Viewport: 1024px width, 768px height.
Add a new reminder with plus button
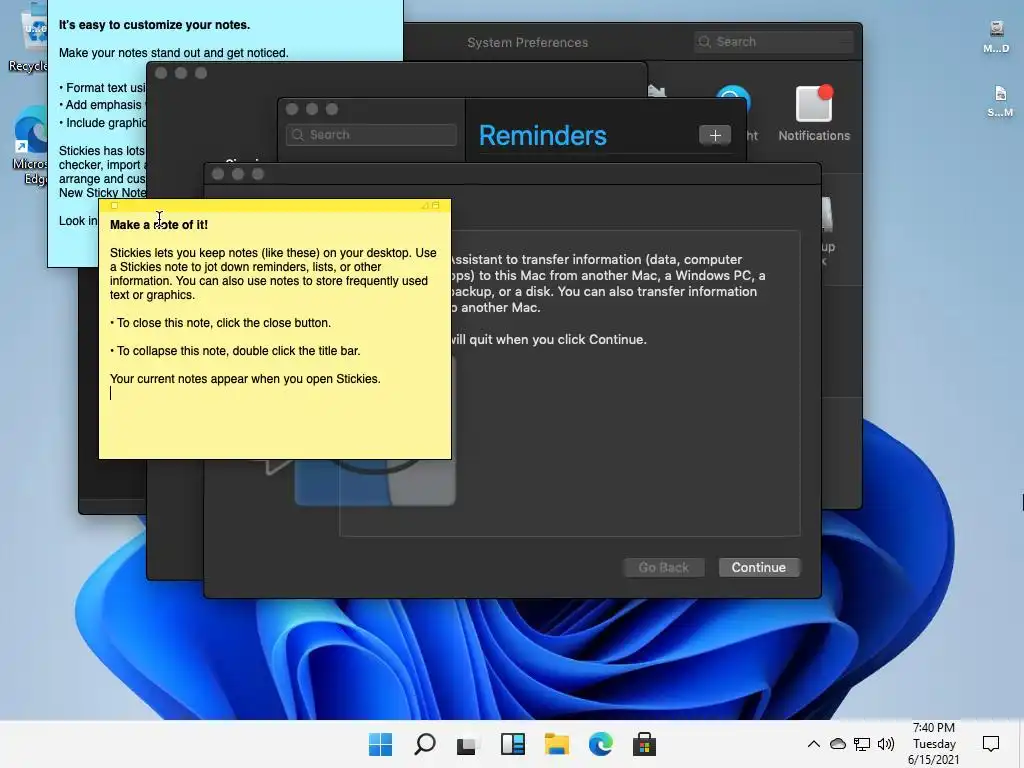tap(715, 135)
